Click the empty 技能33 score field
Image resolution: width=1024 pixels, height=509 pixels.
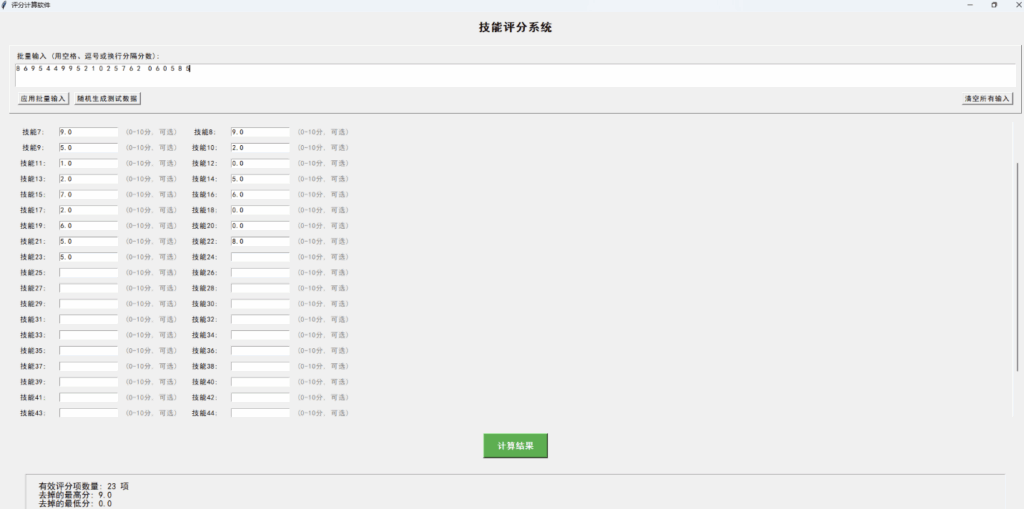pos(88,335)
